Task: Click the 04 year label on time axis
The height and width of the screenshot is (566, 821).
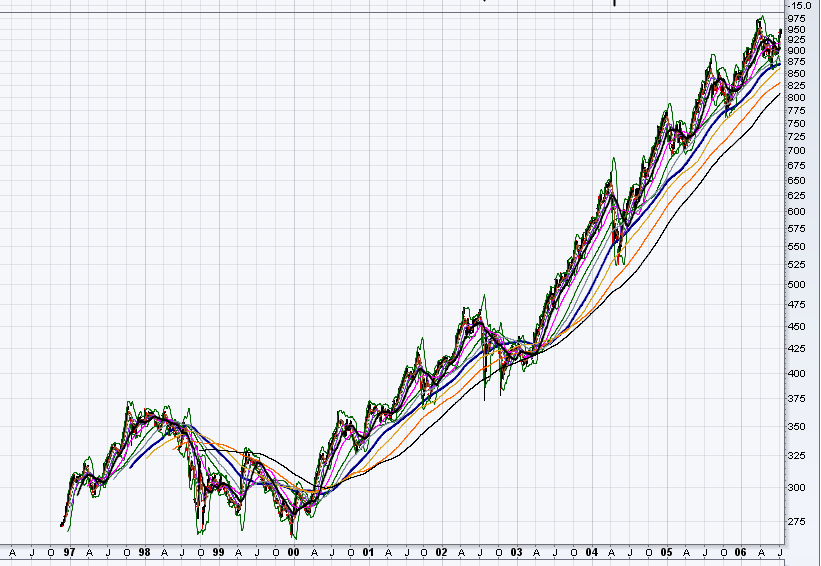Action: 592,552
